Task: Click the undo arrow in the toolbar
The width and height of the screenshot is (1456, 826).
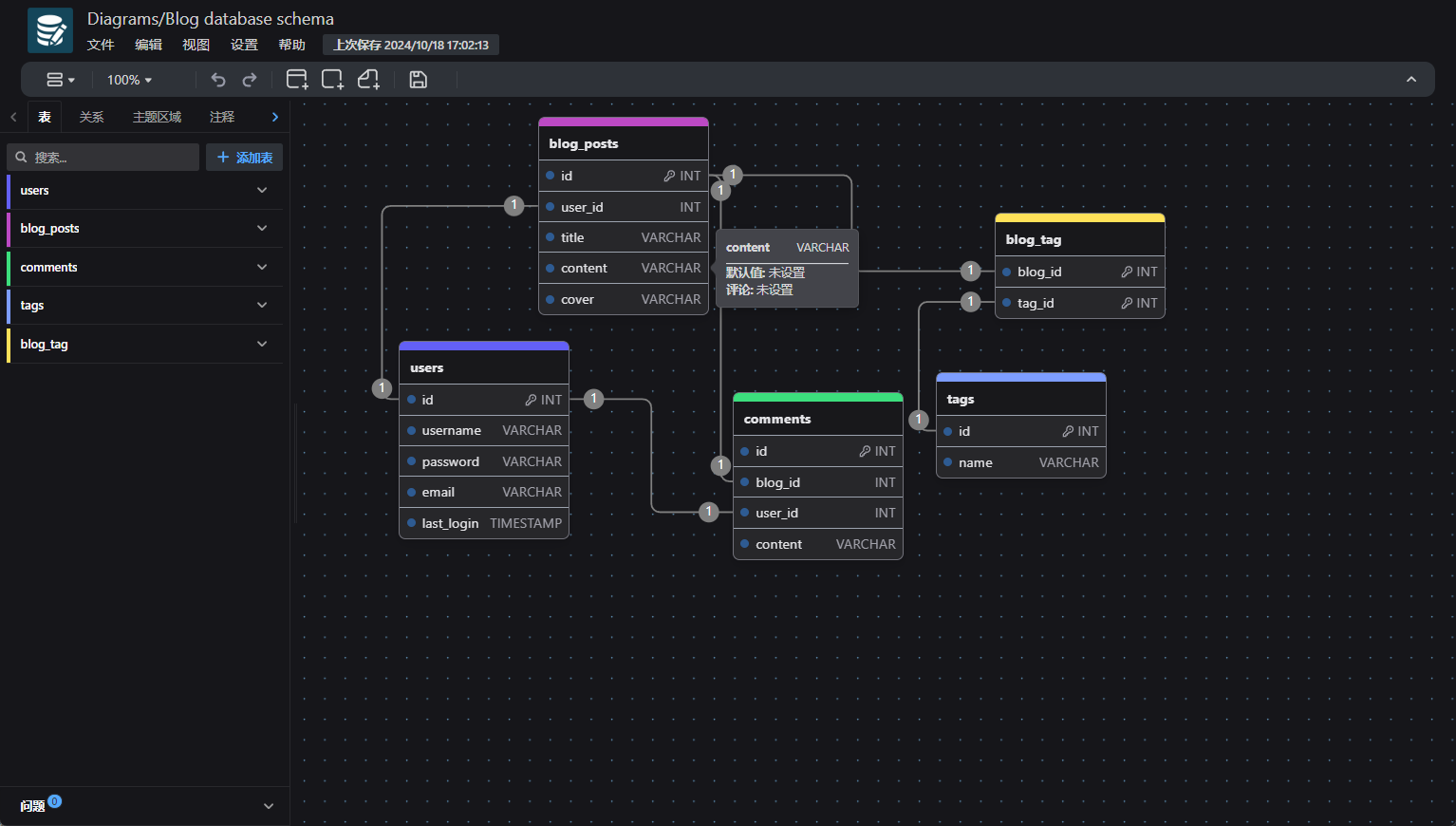Action: pyautogui.click(x=218, y=80)
